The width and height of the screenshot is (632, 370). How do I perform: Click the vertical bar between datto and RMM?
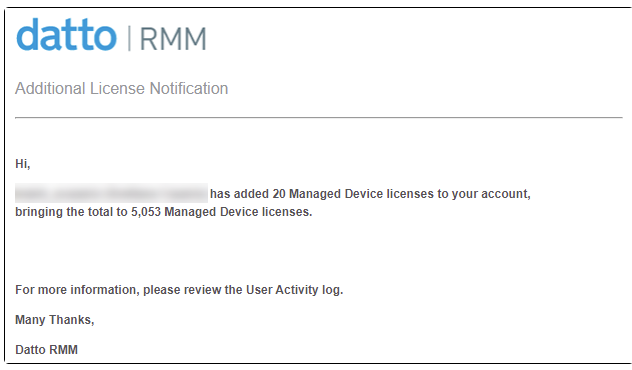coord(129,38)
